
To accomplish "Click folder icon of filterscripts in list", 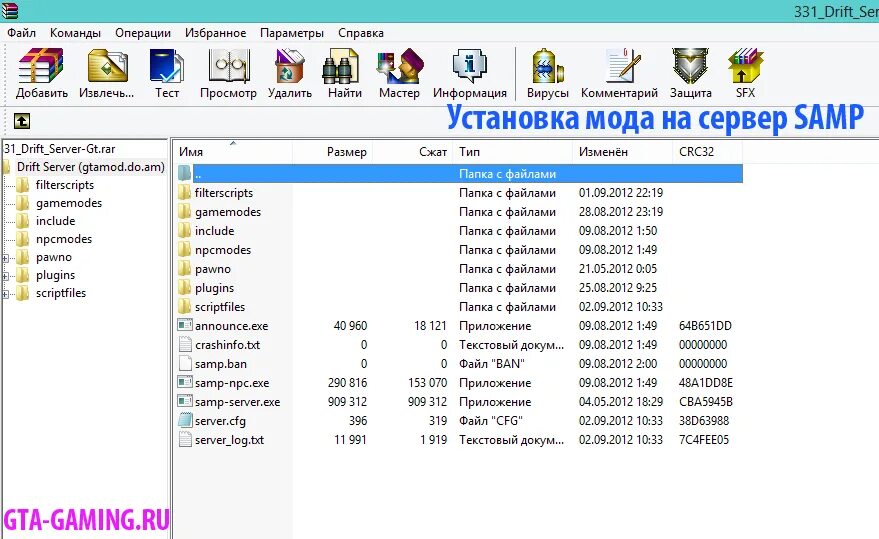I will [x=184, y=193].
